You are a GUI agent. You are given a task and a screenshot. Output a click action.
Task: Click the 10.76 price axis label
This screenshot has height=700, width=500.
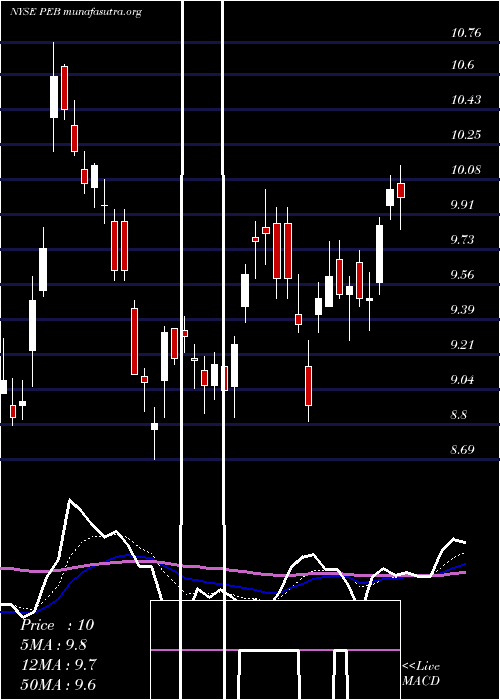coord(466,33)
